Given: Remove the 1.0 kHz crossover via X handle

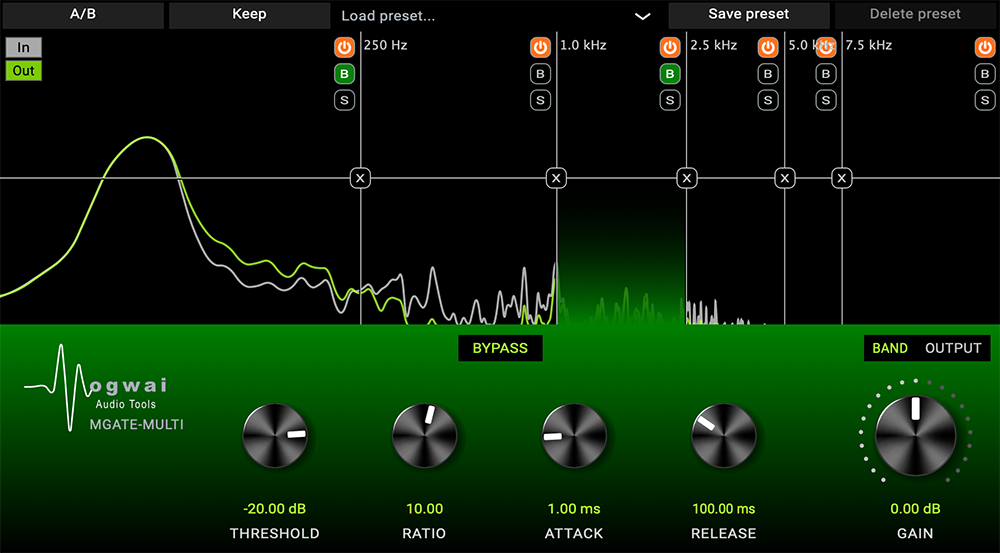Looking at the screenshot, I should [x=556, y=178].
